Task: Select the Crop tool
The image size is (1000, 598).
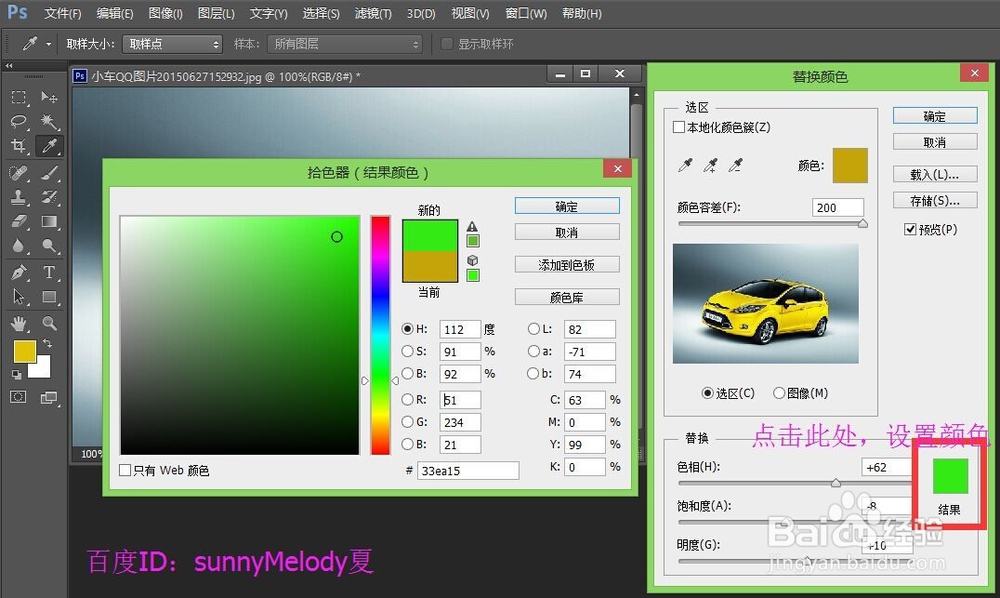Action: click(18, 146)
